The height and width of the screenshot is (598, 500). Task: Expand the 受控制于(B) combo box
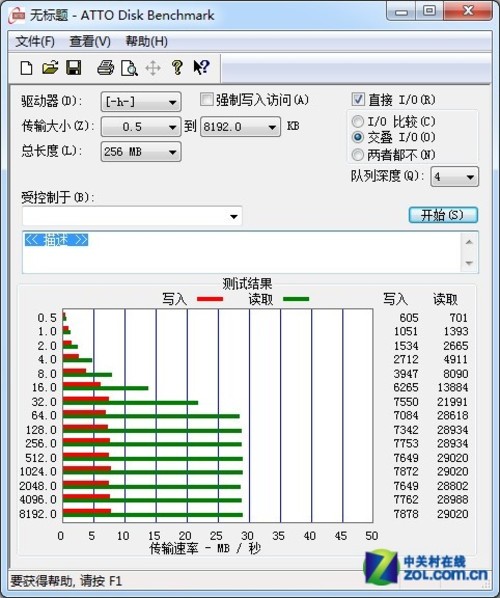coord(132,216)
